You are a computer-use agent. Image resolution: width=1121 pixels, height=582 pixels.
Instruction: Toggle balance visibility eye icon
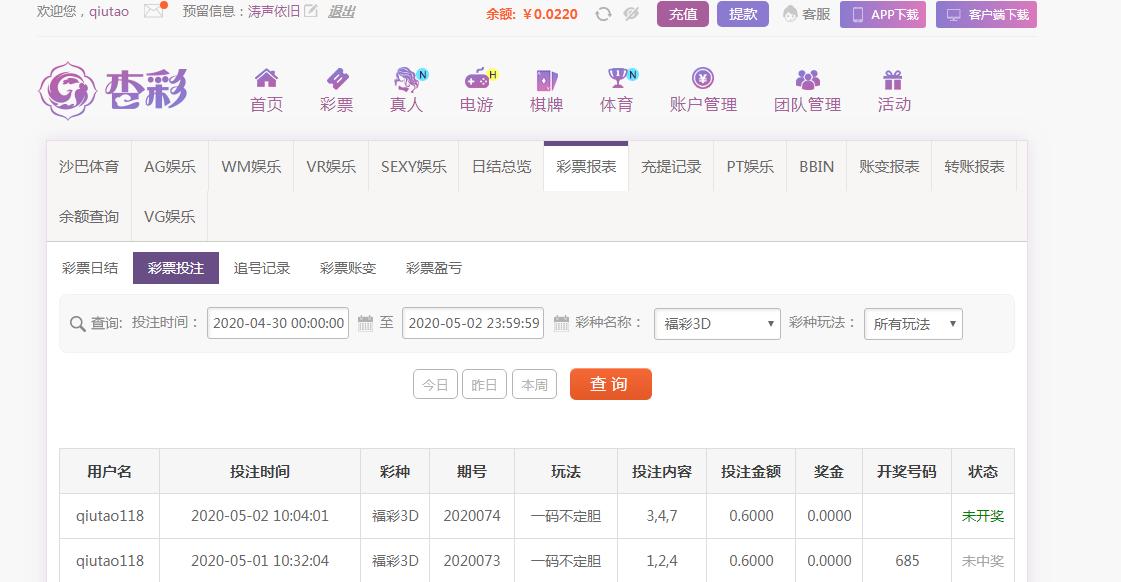tap(630, 14)
